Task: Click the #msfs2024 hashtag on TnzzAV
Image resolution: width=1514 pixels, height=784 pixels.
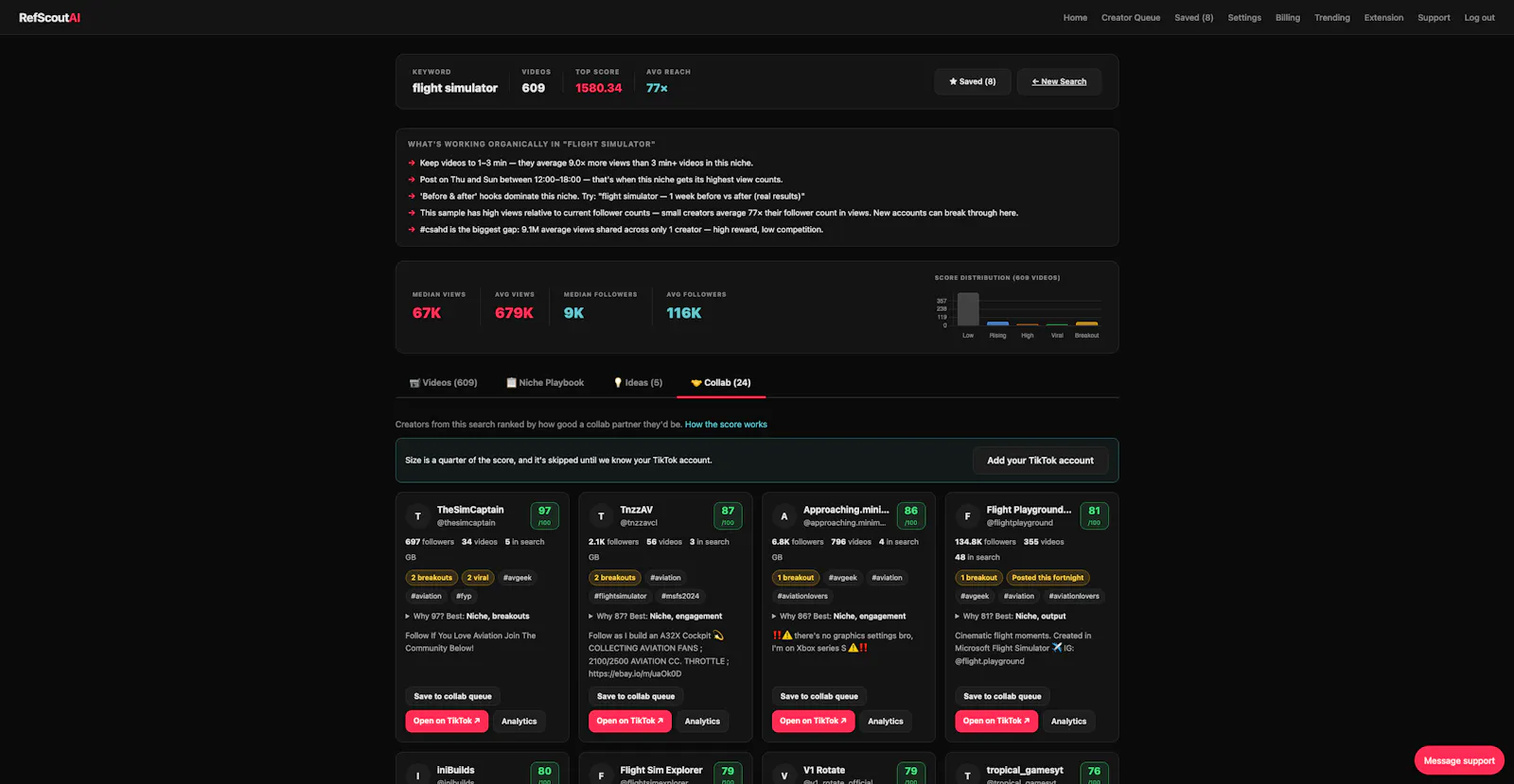Action: tap(680, 597)
